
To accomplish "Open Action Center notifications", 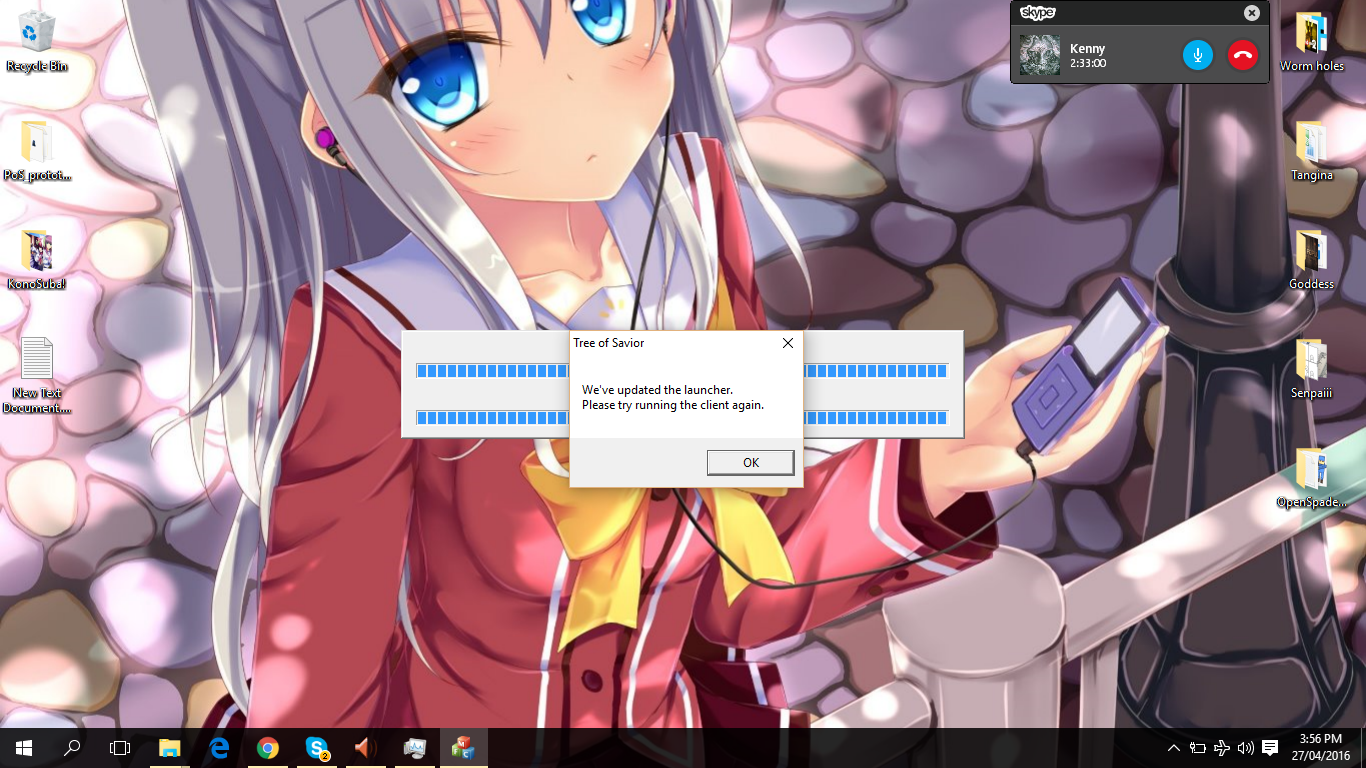I will click(x=1270, y=748).
